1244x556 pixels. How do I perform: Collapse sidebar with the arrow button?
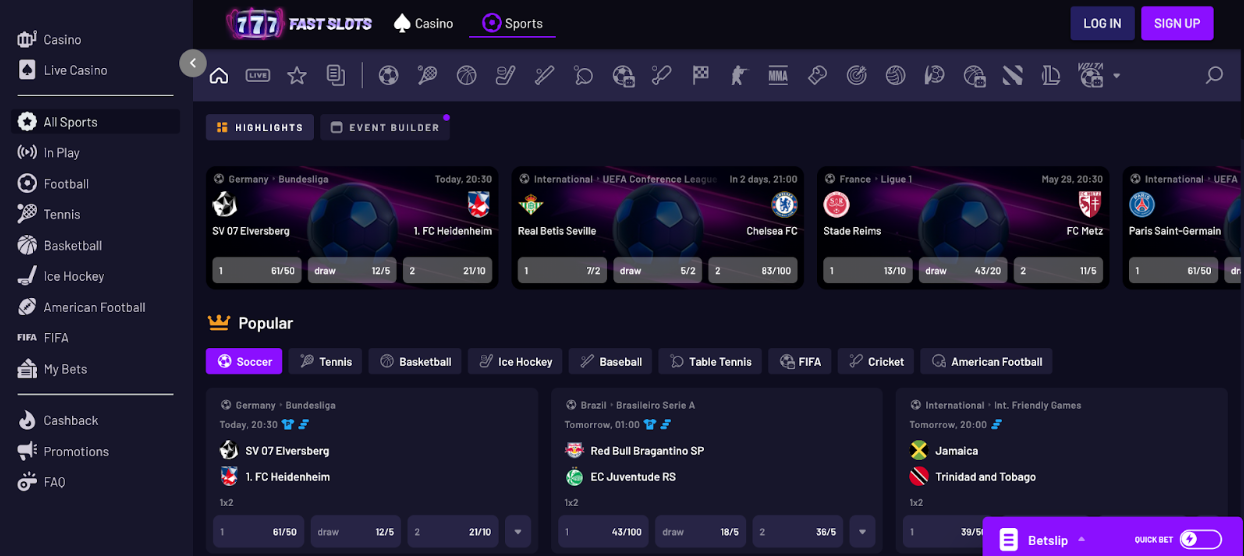pos(193,63)
